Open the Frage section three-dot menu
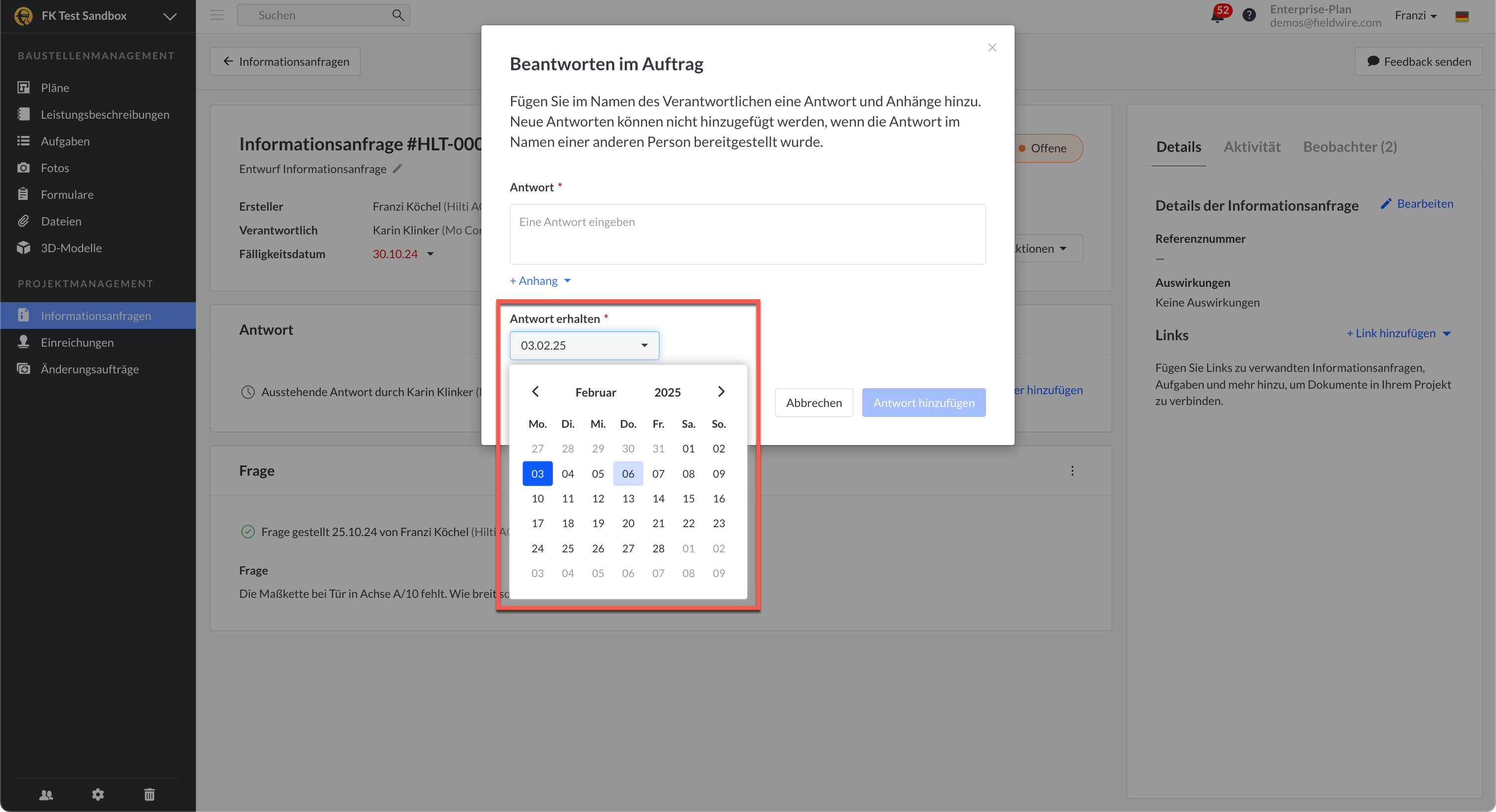Image resolution: width=1496 pixels, height=812 pixels. [1072, 471]
